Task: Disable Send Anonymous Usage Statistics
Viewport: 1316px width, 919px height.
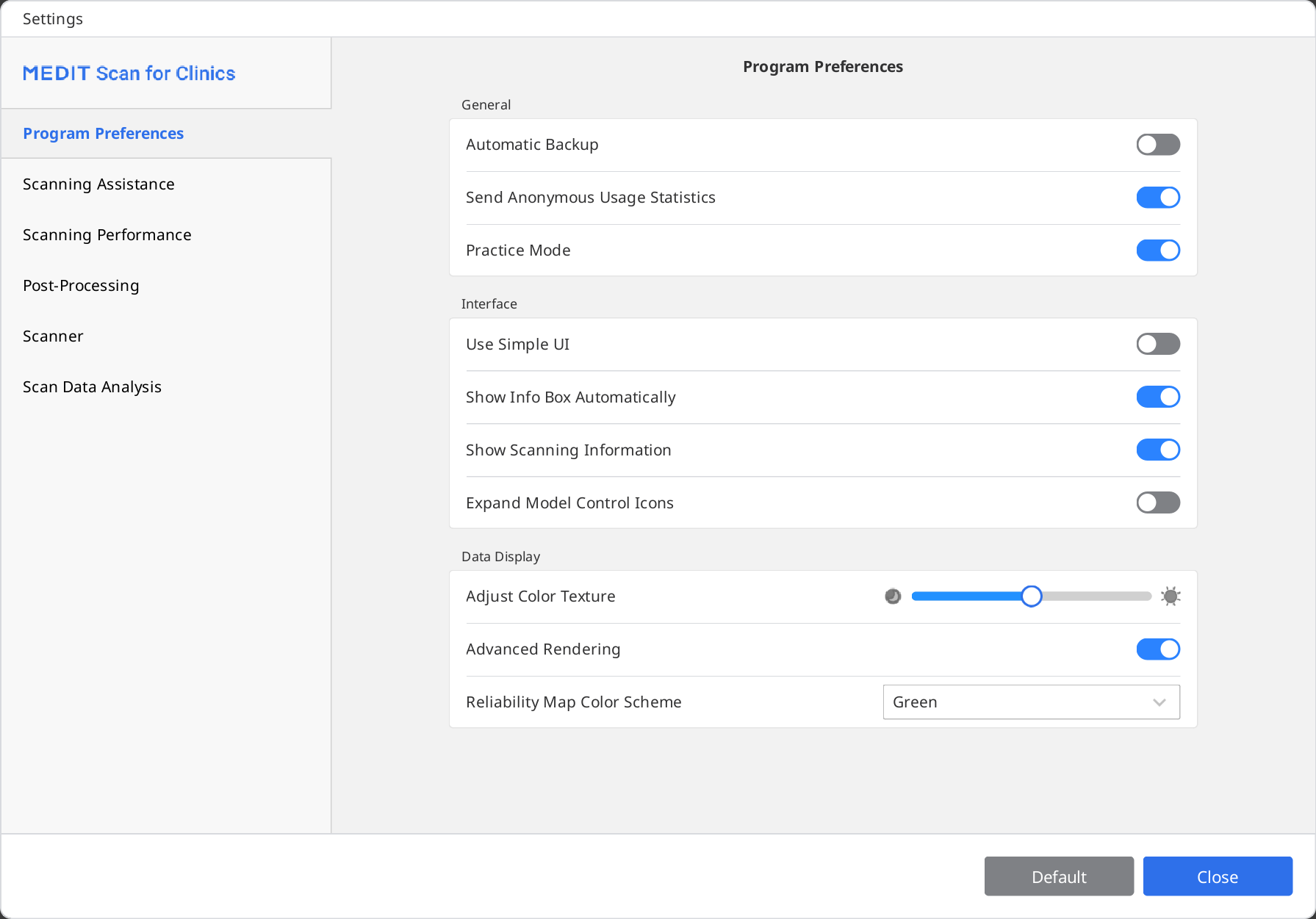Action: click(x=1158, y=197)
